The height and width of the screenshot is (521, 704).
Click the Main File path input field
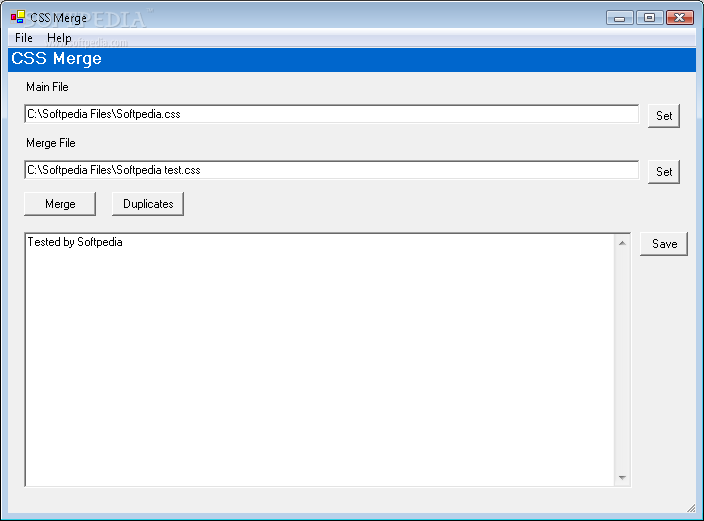pos(331,114)
